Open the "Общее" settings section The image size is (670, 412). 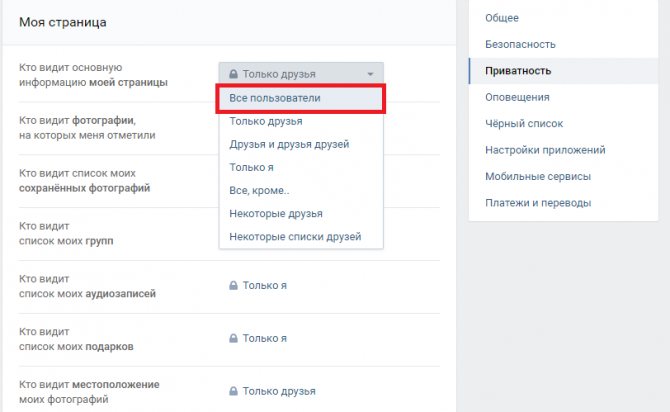tap(502, 18)
